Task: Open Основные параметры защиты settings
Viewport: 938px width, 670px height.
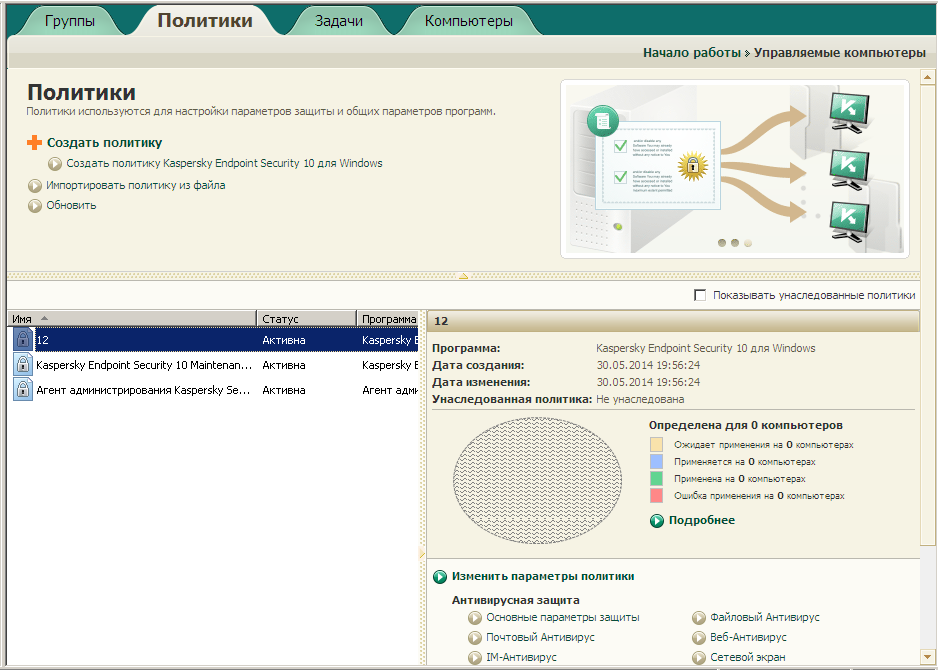Action: (x=562, y=617)
